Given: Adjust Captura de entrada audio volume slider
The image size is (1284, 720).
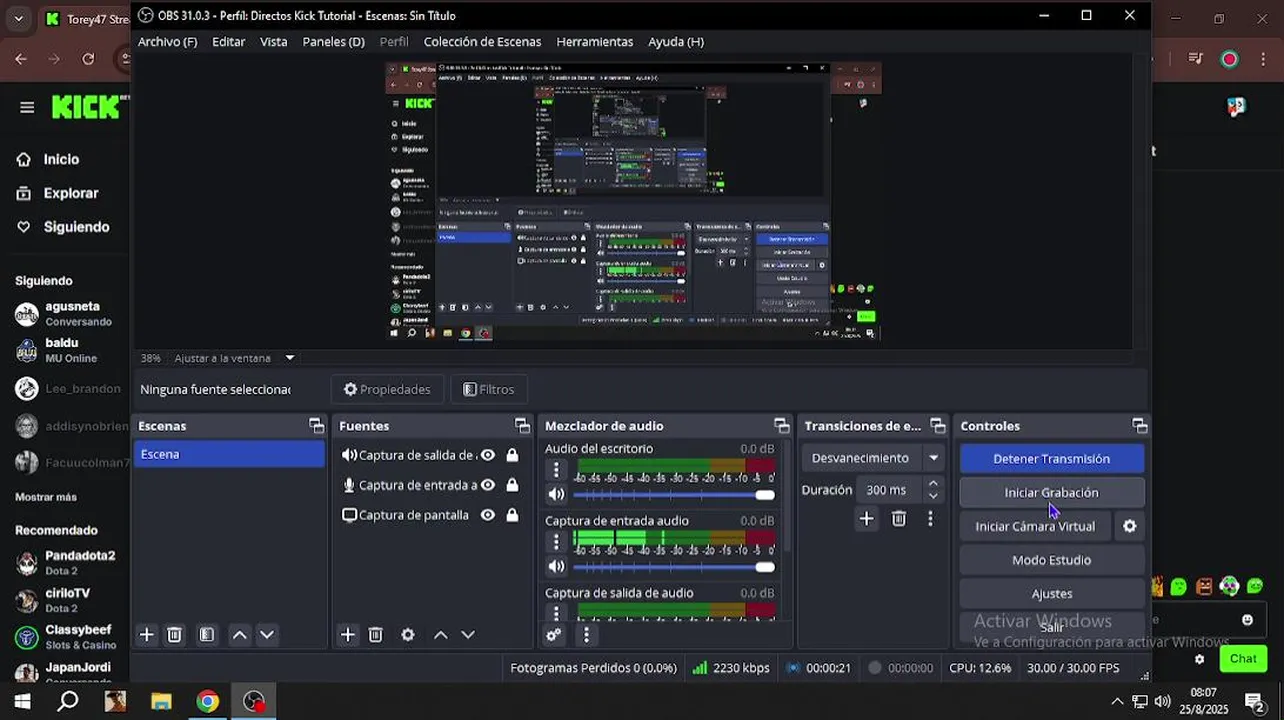Looking at the screenshot, I should pyautogui.click(x=673, y=567).
